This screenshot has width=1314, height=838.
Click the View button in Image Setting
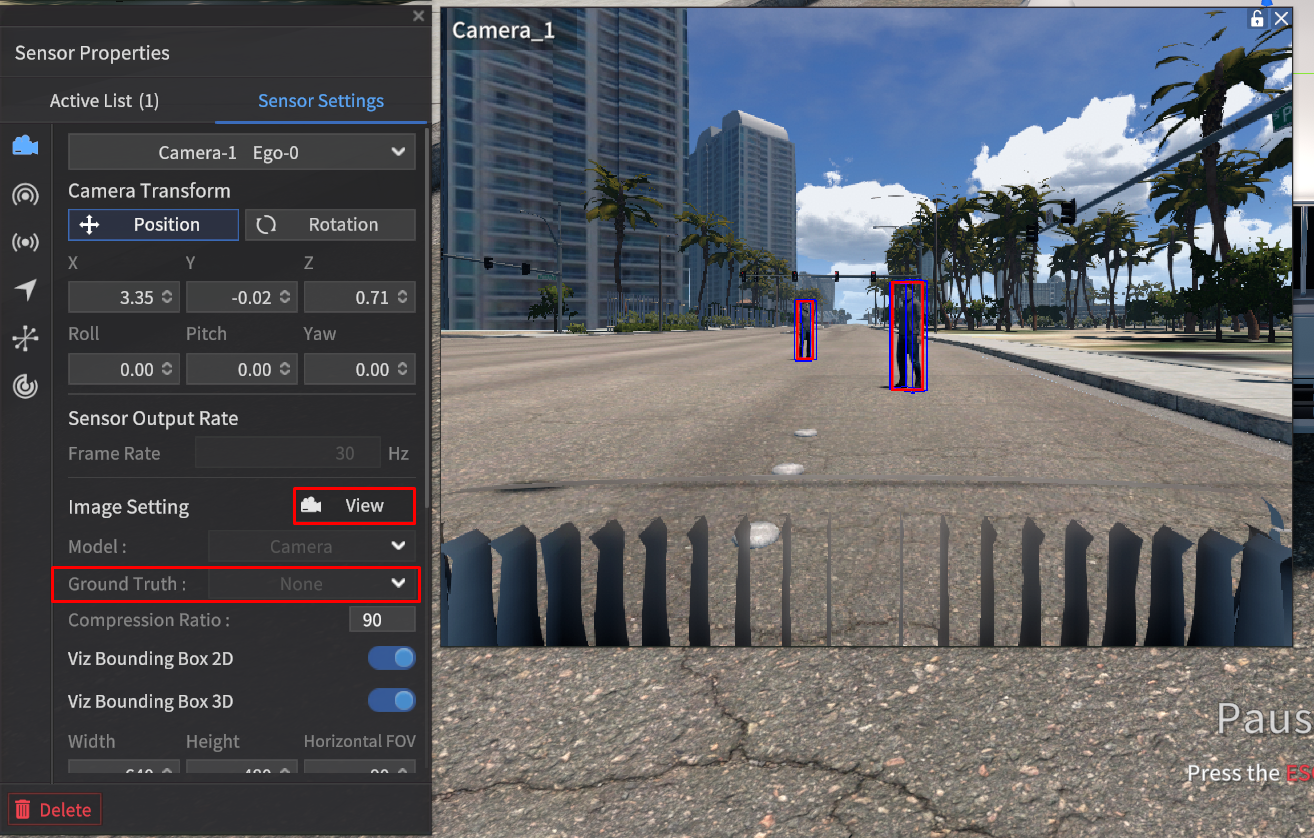(354, 506)
